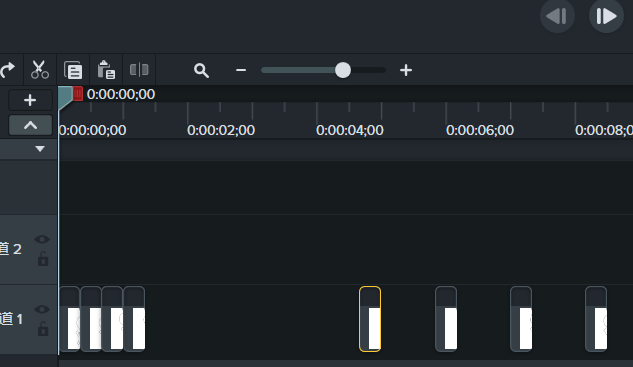
Task: Click the paste clipboard icon
Action: pos(106,70)
